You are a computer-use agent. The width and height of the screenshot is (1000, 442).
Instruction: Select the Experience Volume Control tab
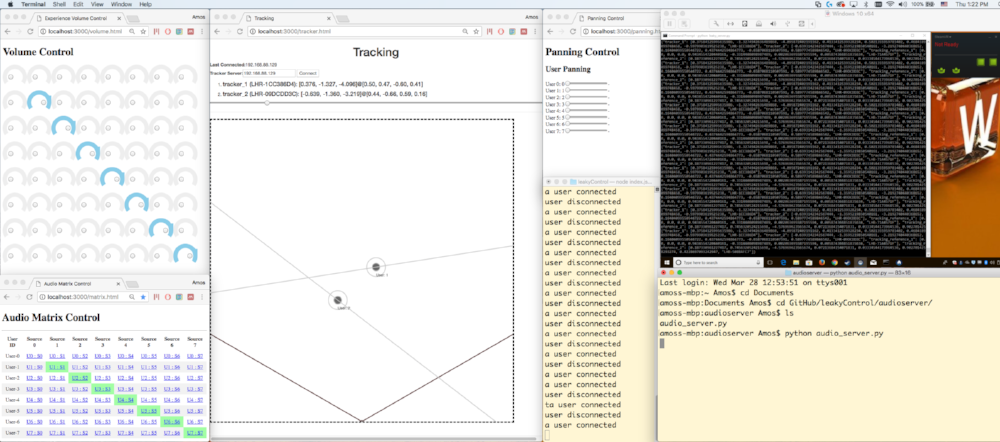(x=77, y=18)
